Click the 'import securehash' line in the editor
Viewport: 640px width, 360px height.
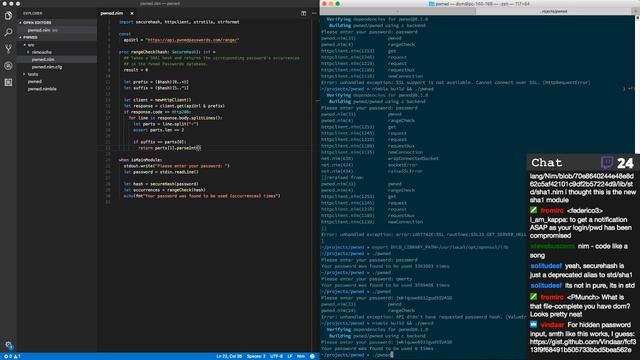pyautogui.click(x=179, y=22)
